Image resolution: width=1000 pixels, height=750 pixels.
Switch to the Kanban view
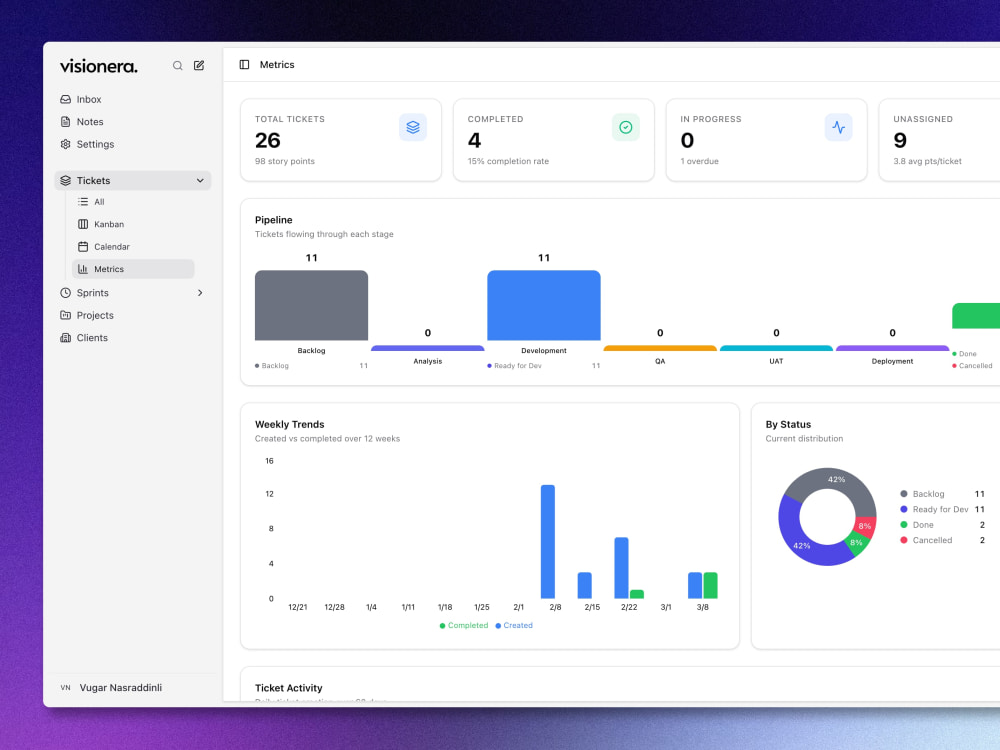point(133,224)
